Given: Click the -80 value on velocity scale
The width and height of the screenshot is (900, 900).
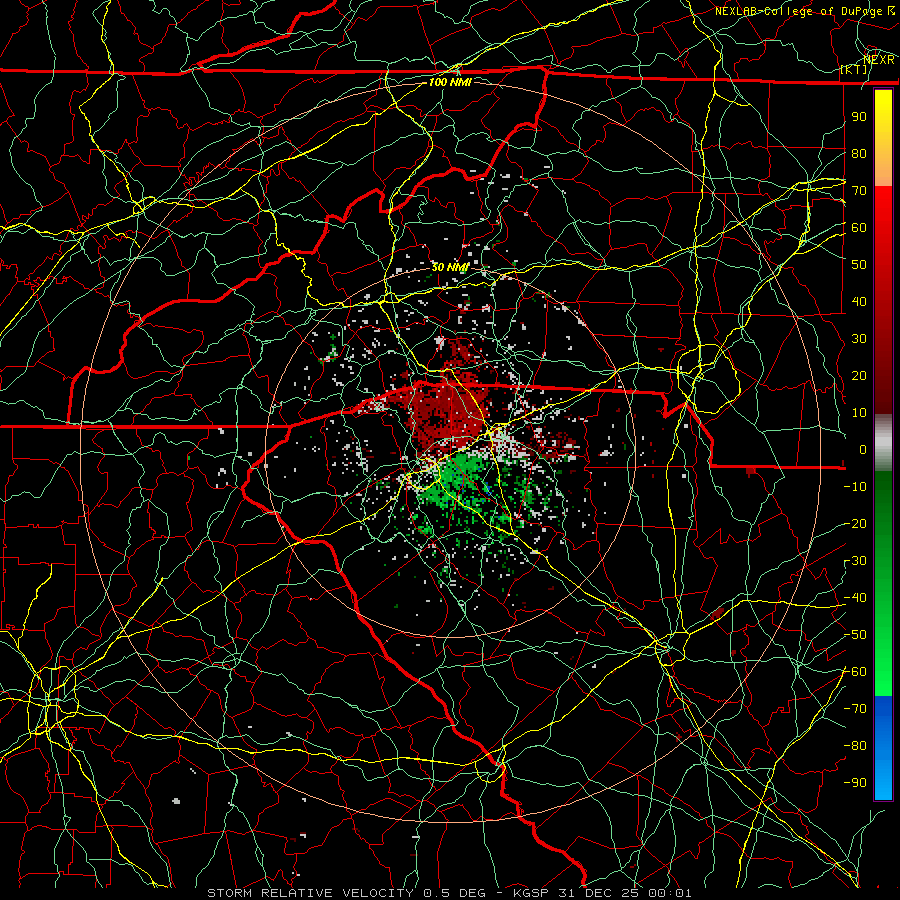Looking at the screenshot, I should pos(855,746).
